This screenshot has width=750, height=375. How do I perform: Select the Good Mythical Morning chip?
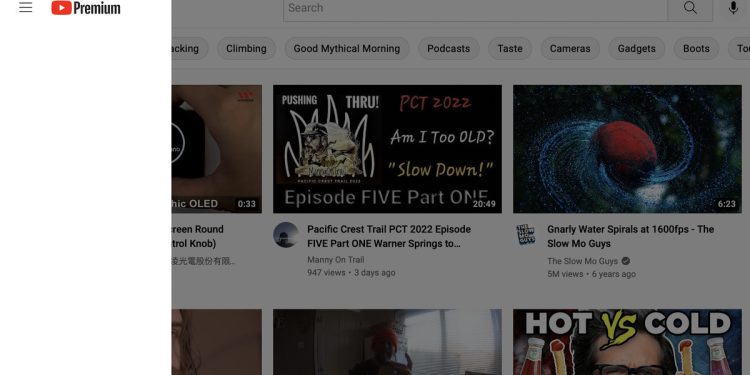click(x=347, y=48)
